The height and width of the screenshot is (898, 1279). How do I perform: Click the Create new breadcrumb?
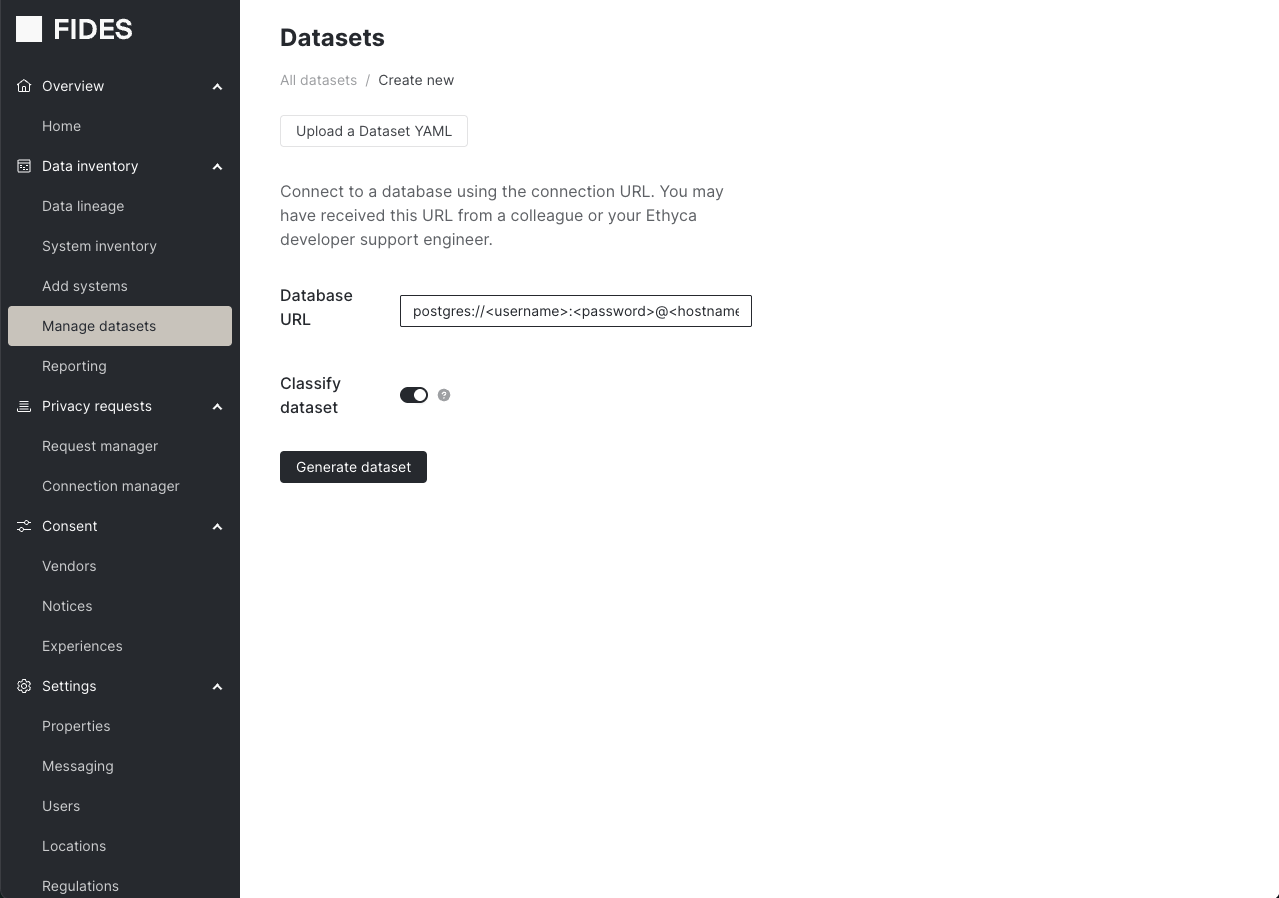416,80
